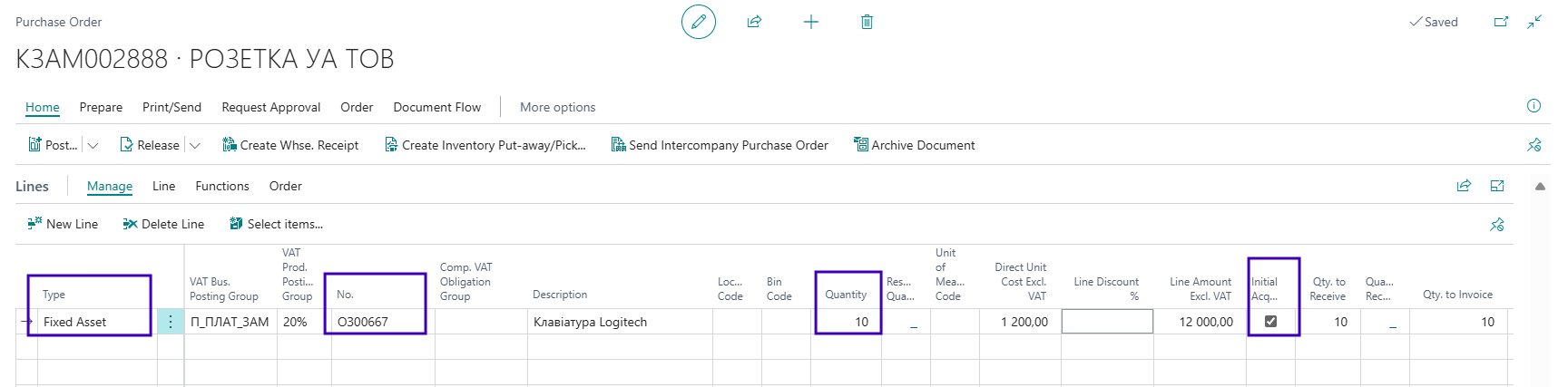Toggle the Initial Acquisition checkbox

point(1270,321)
